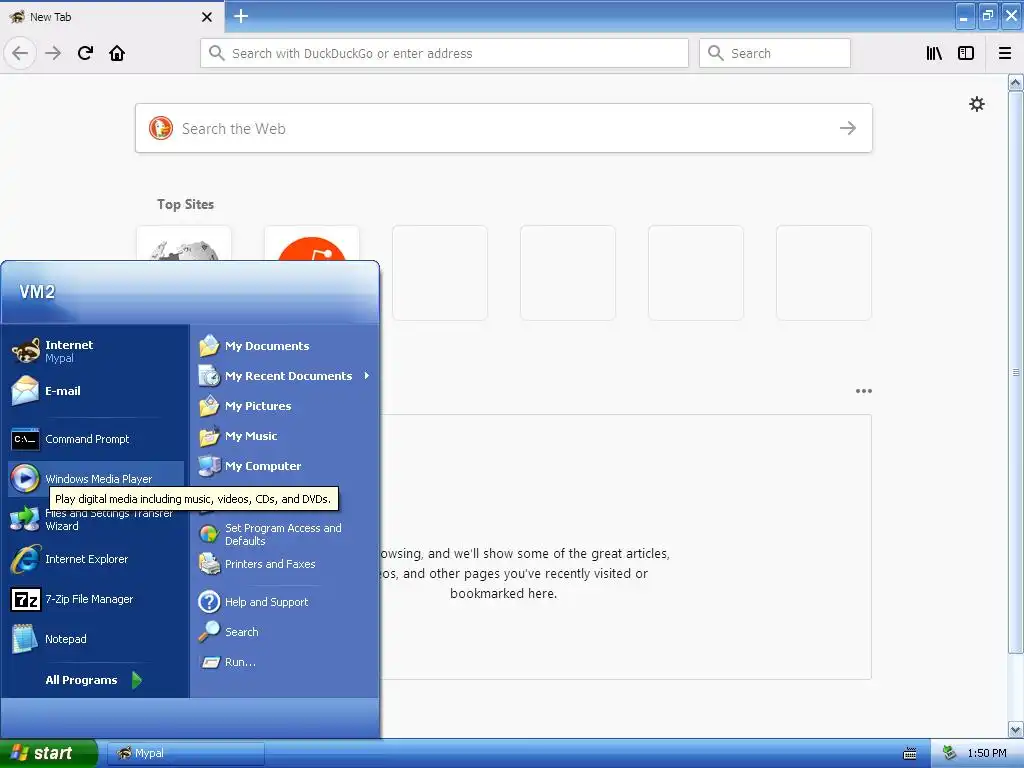
Task: Close the New Tab tab
Action: pos(206,17)
